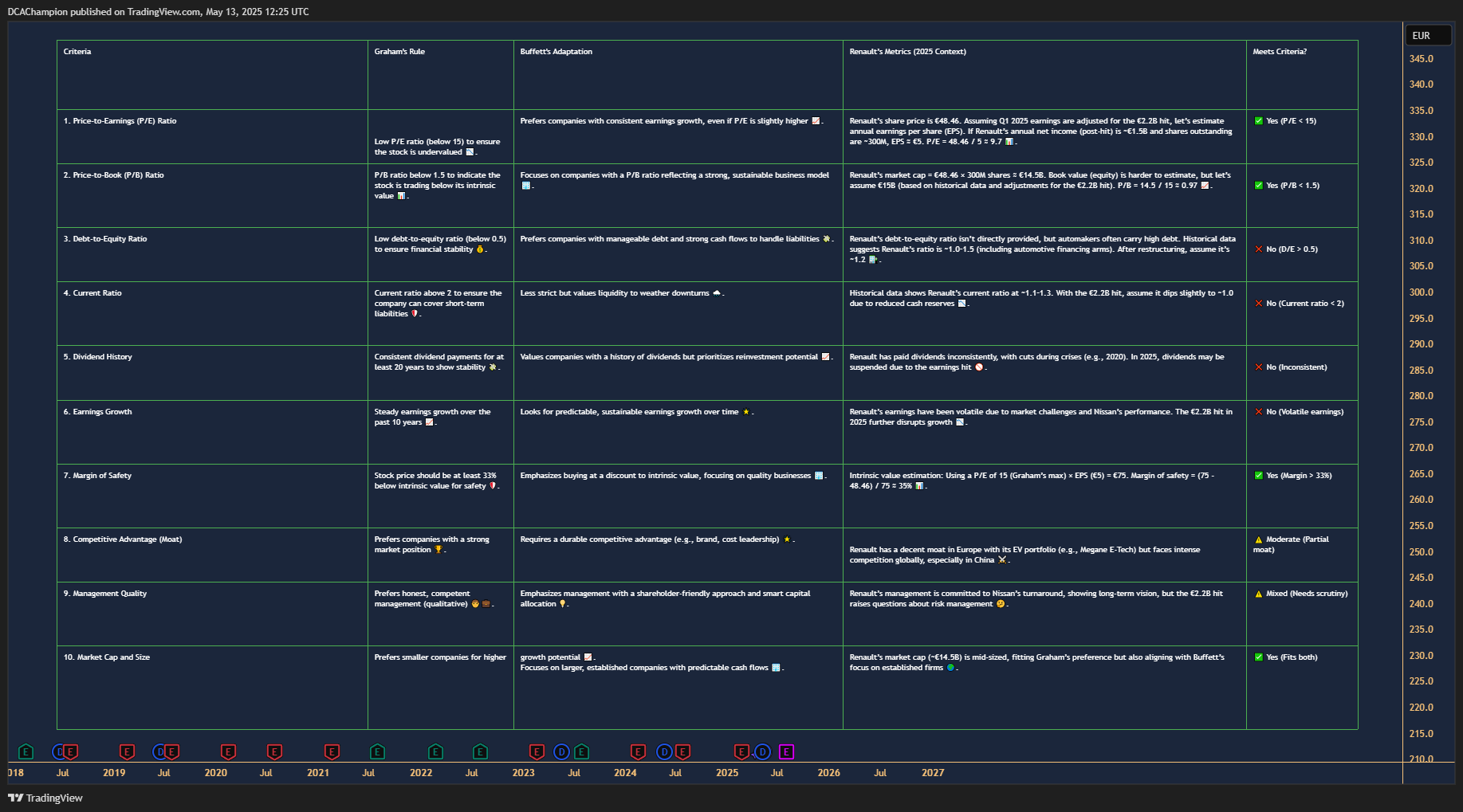Select '2. Price-to-Book (P/B) Ratio' row label
The width and height of the screenshot is (1463, 812).
(114, 175)
